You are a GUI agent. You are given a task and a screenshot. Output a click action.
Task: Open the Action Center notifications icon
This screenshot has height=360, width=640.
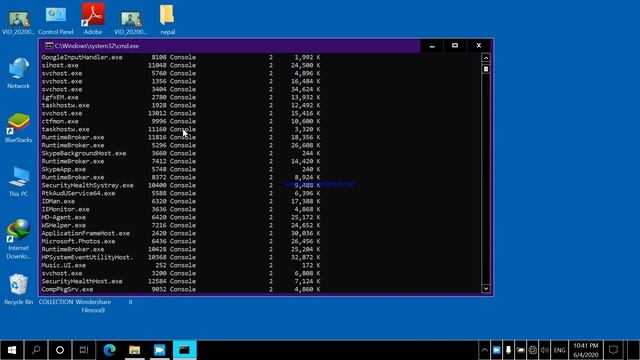pos(613,350)
